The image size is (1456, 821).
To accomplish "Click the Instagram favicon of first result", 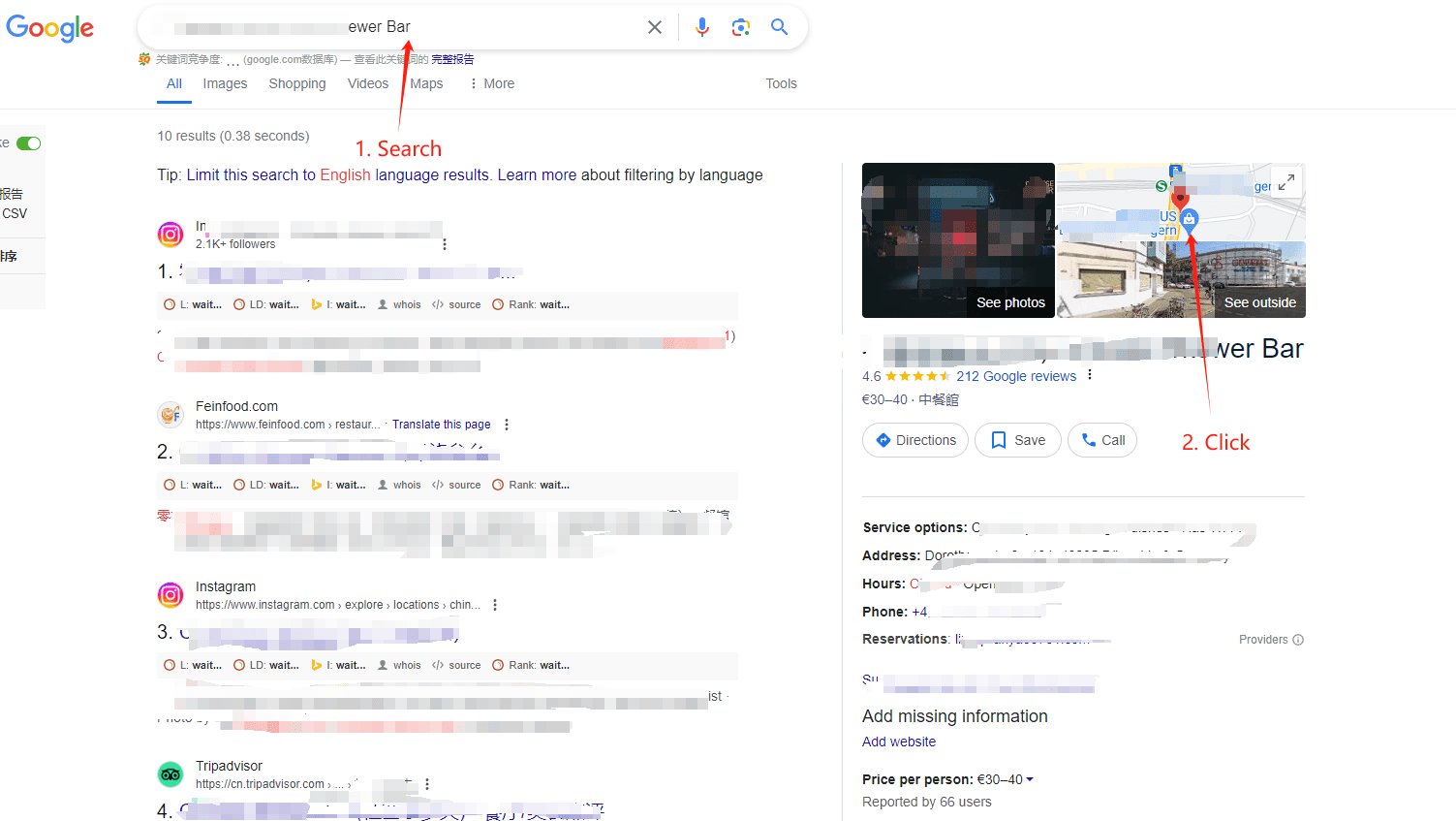I will click(170, 235).
